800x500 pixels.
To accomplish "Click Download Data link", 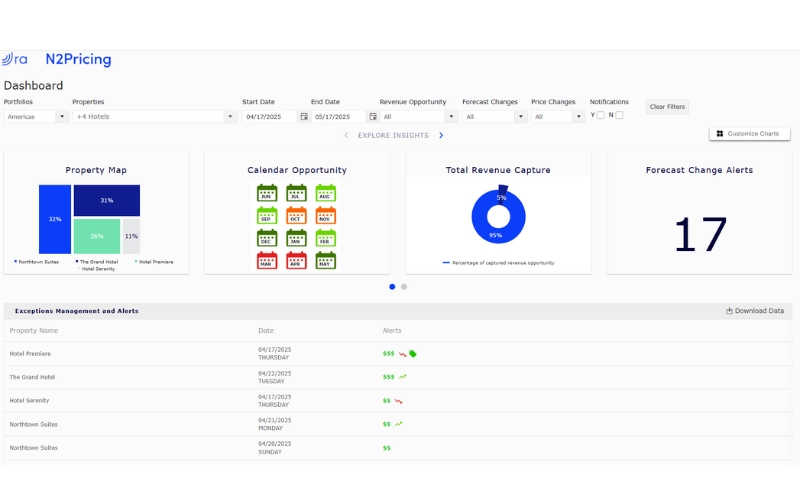I will [755, 311].
